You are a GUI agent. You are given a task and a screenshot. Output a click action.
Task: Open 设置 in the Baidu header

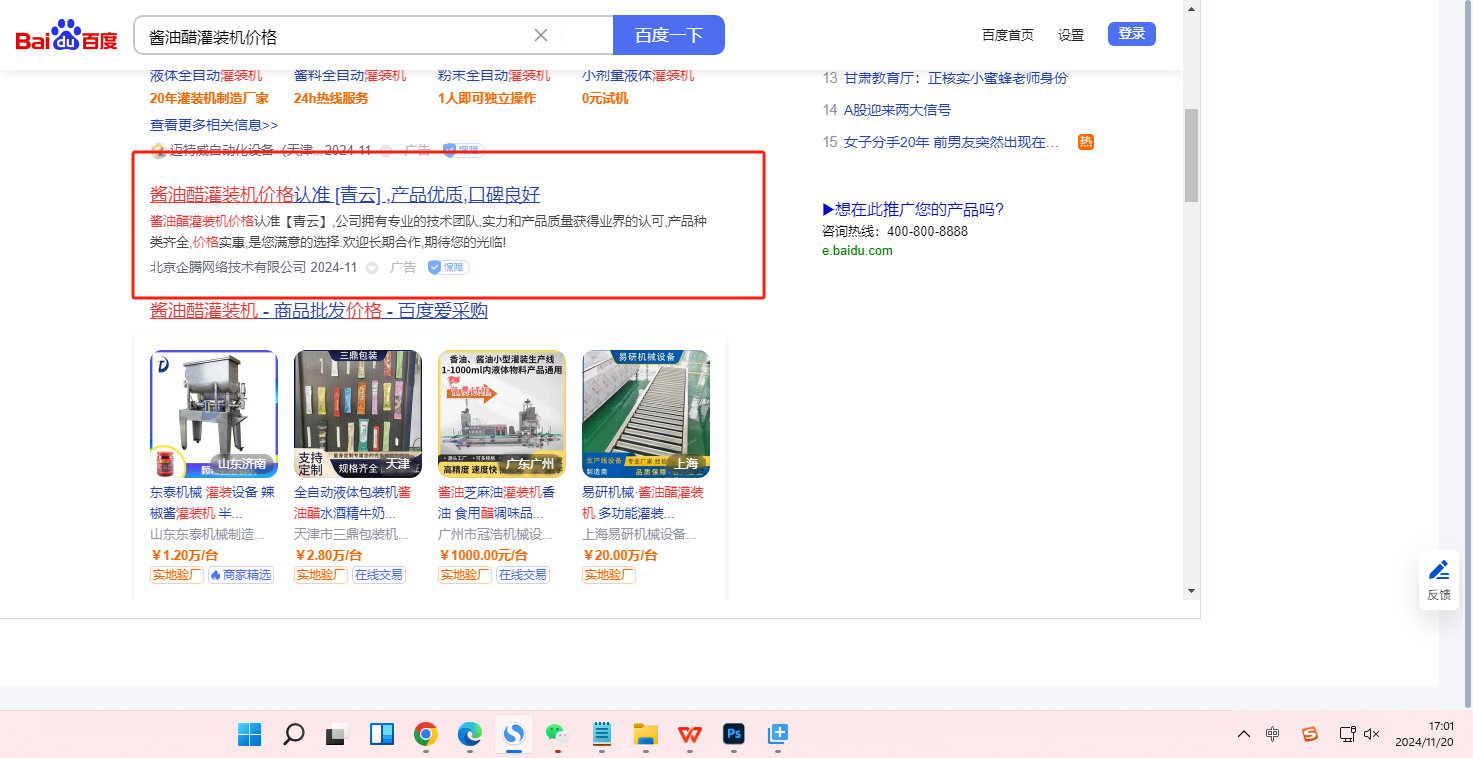coord(1071,35)
